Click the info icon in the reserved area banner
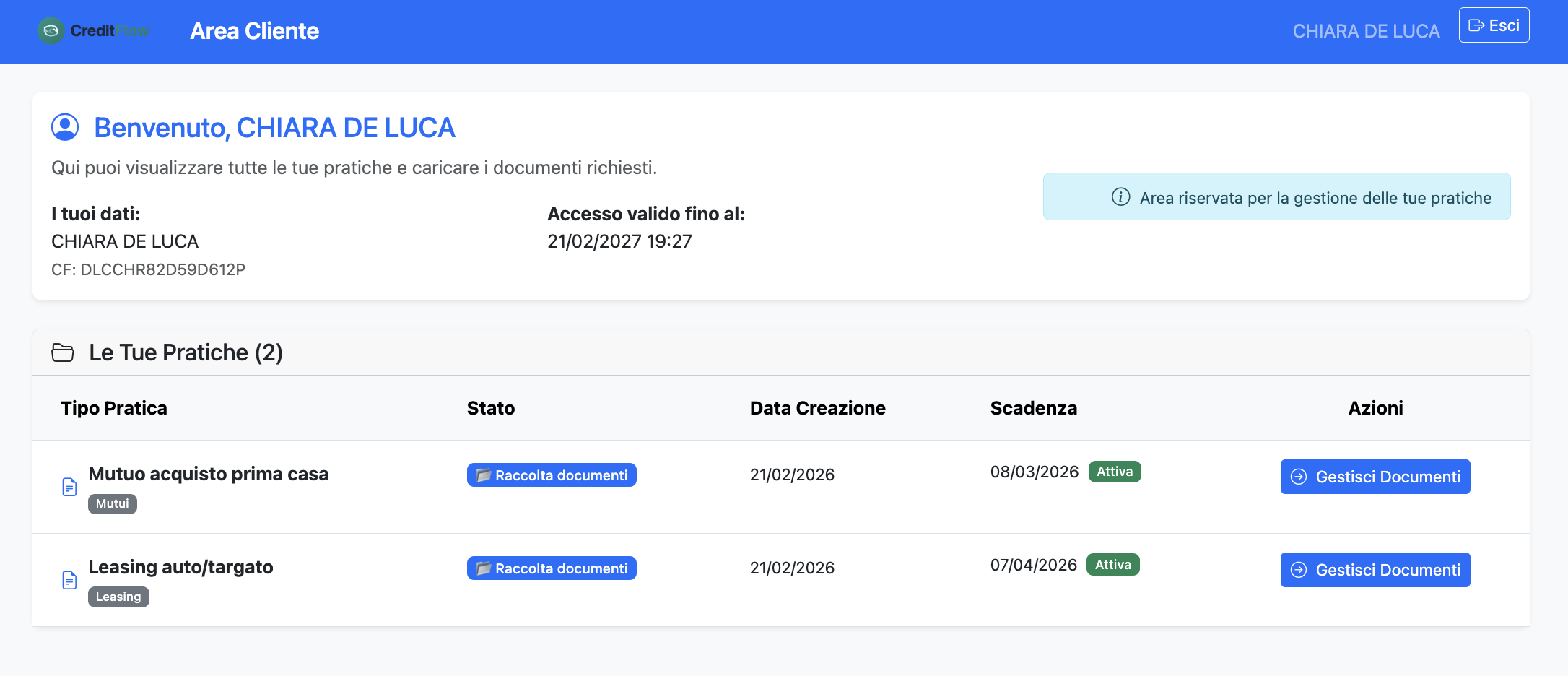 pos(1120,196)
